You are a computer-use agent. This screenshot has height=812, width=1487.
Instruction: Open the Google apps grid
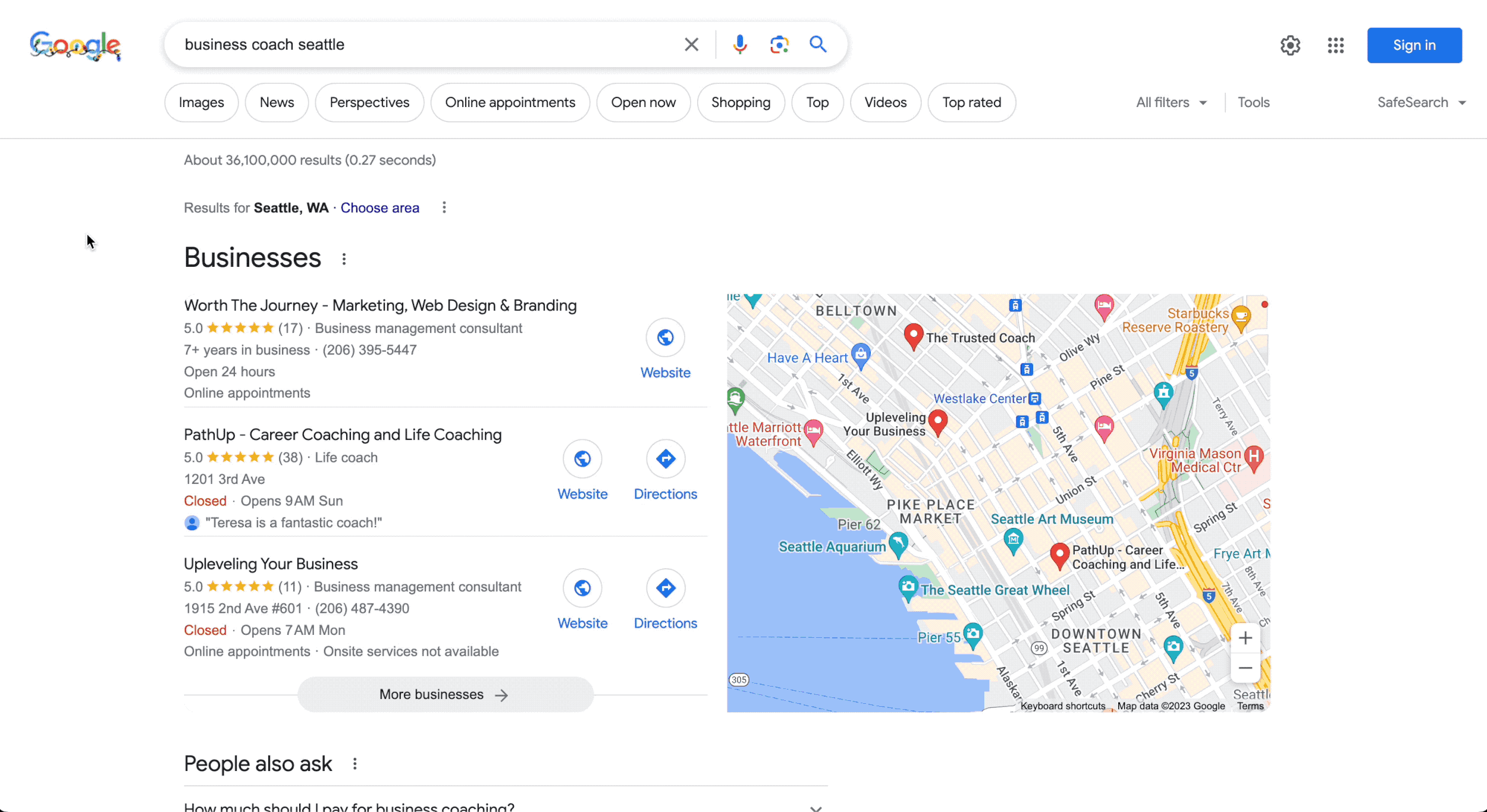1335,45
